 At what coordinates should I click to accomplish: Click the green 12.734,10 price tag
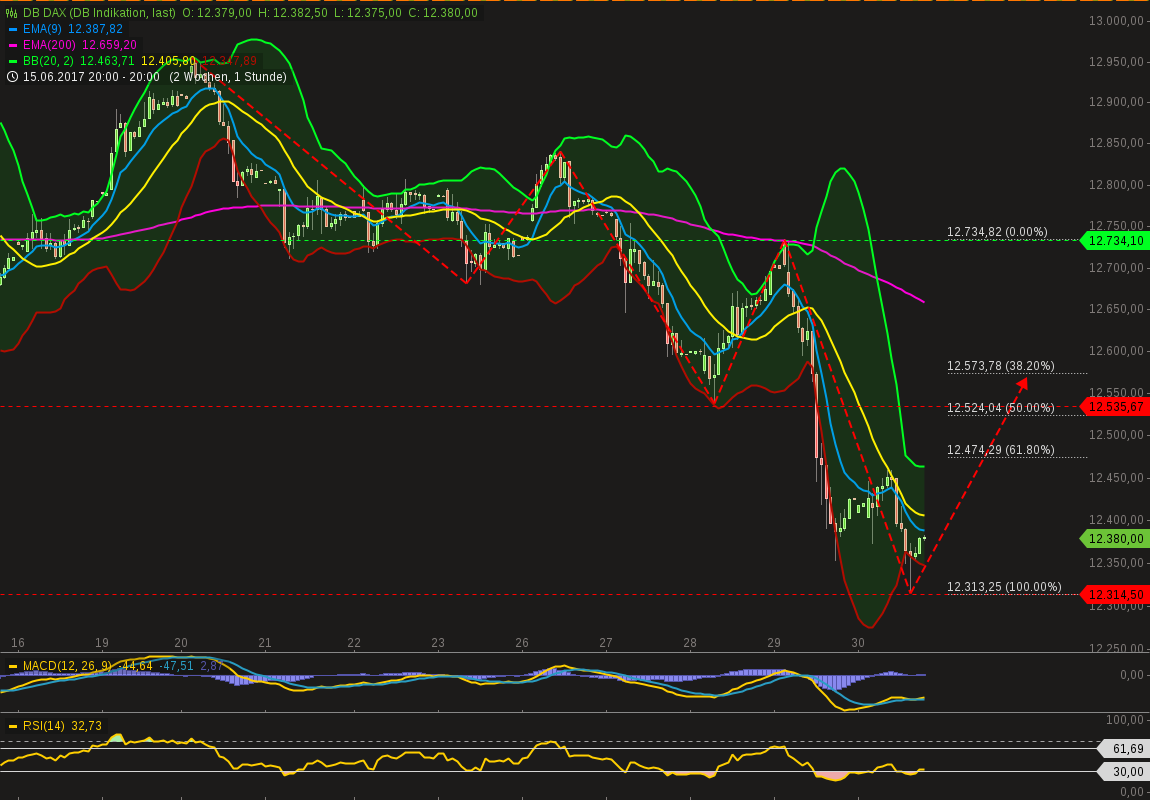[x=1115, y=241]
